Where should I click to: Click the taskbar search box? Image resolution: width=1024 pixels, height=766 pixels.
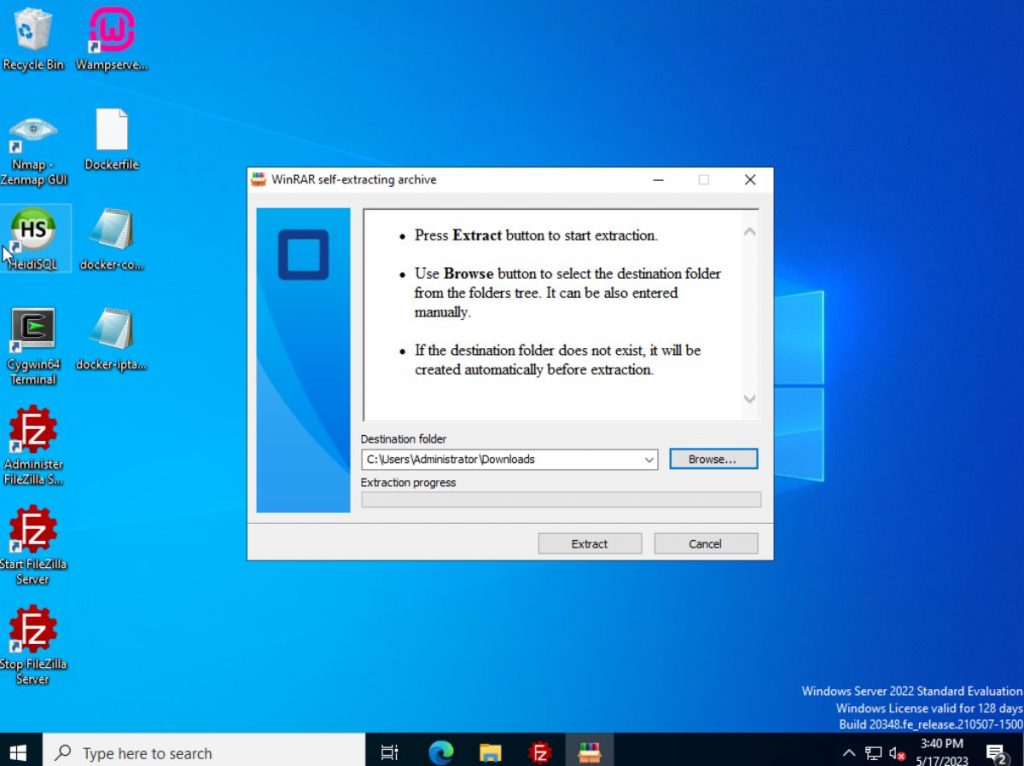pyautogui.click(x=200, y=751)
